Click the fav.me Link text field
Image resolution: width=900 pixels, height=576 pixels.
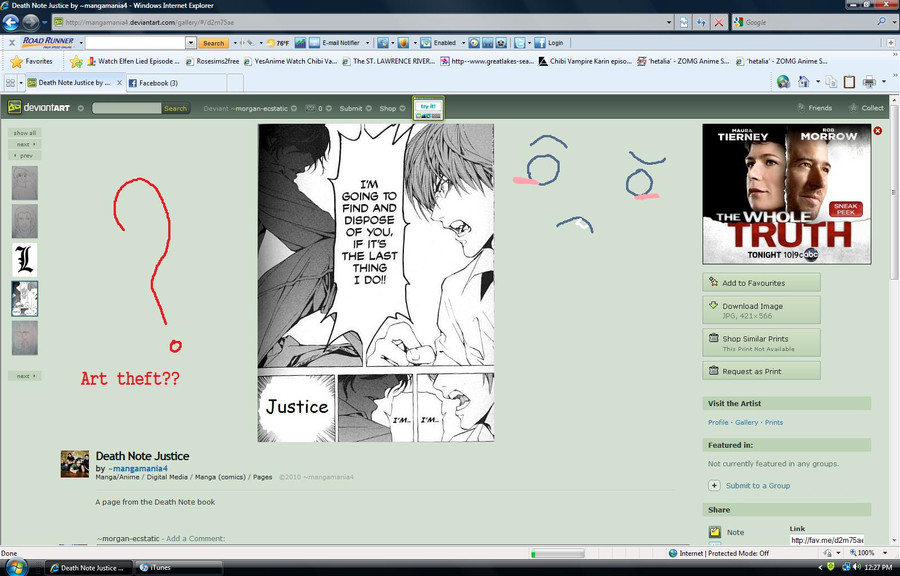coord(827,540)
